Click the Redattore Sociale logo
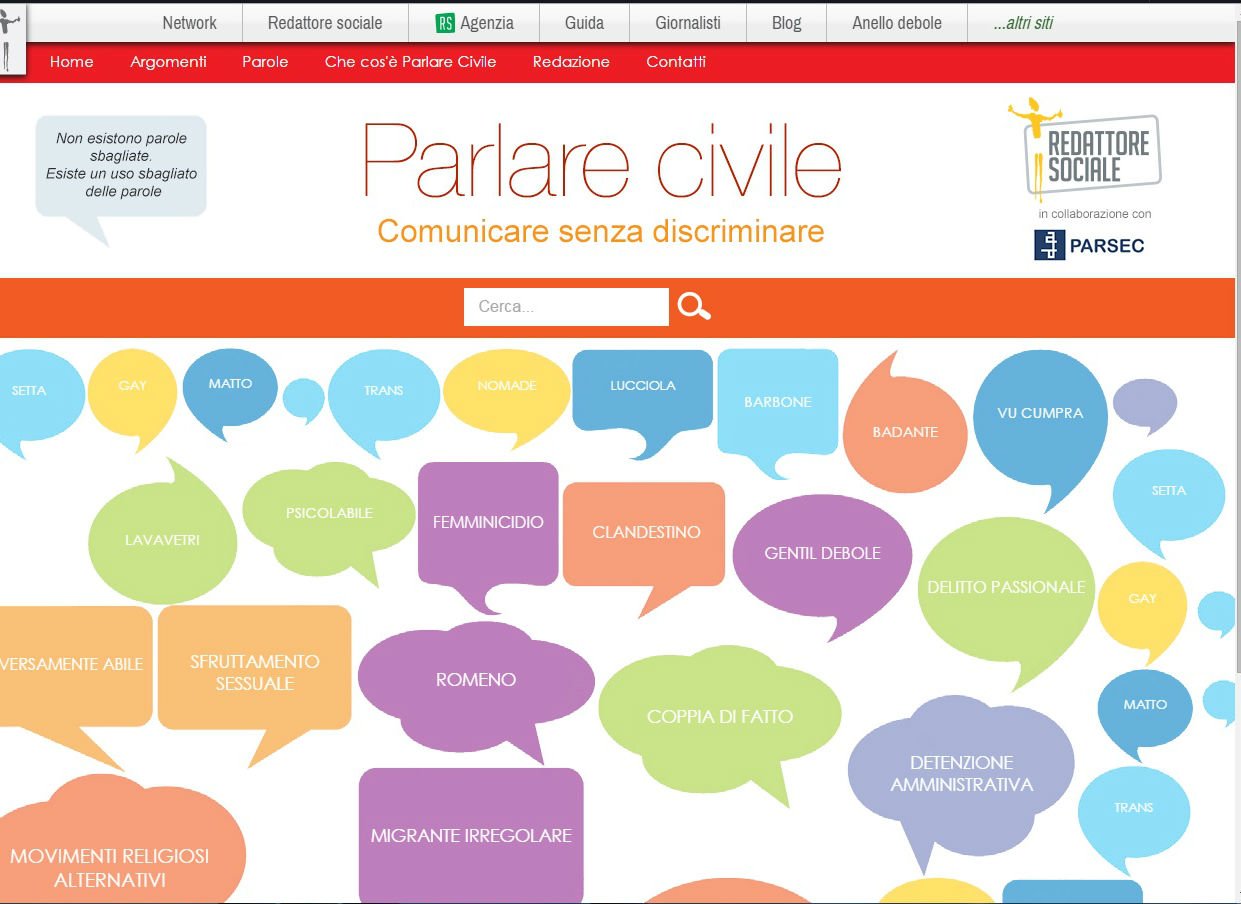The width and height of the screenshot is (1241, 904). point(1084,149)
